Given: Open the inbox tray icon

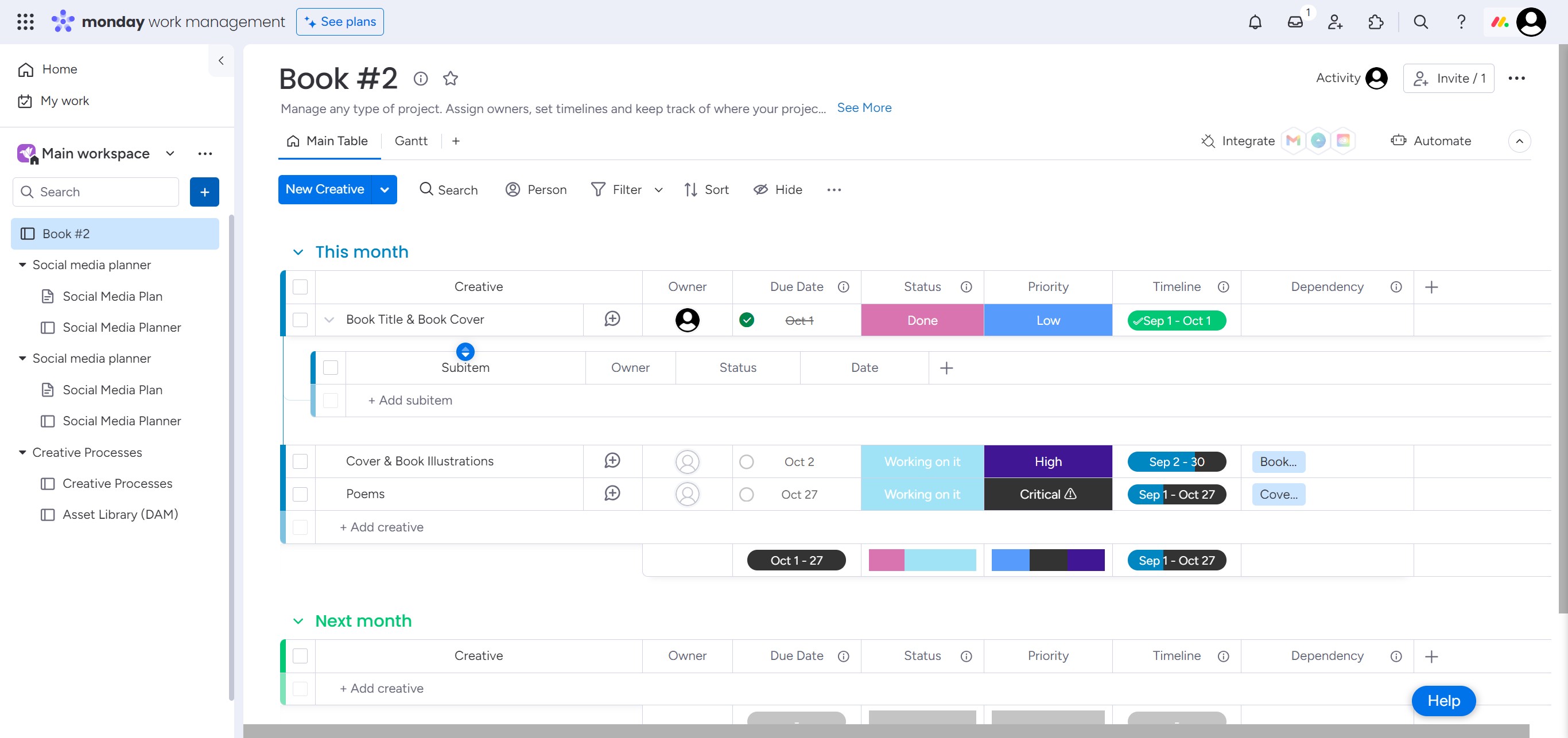Looking at the screenshot, I should (1295, 22).
